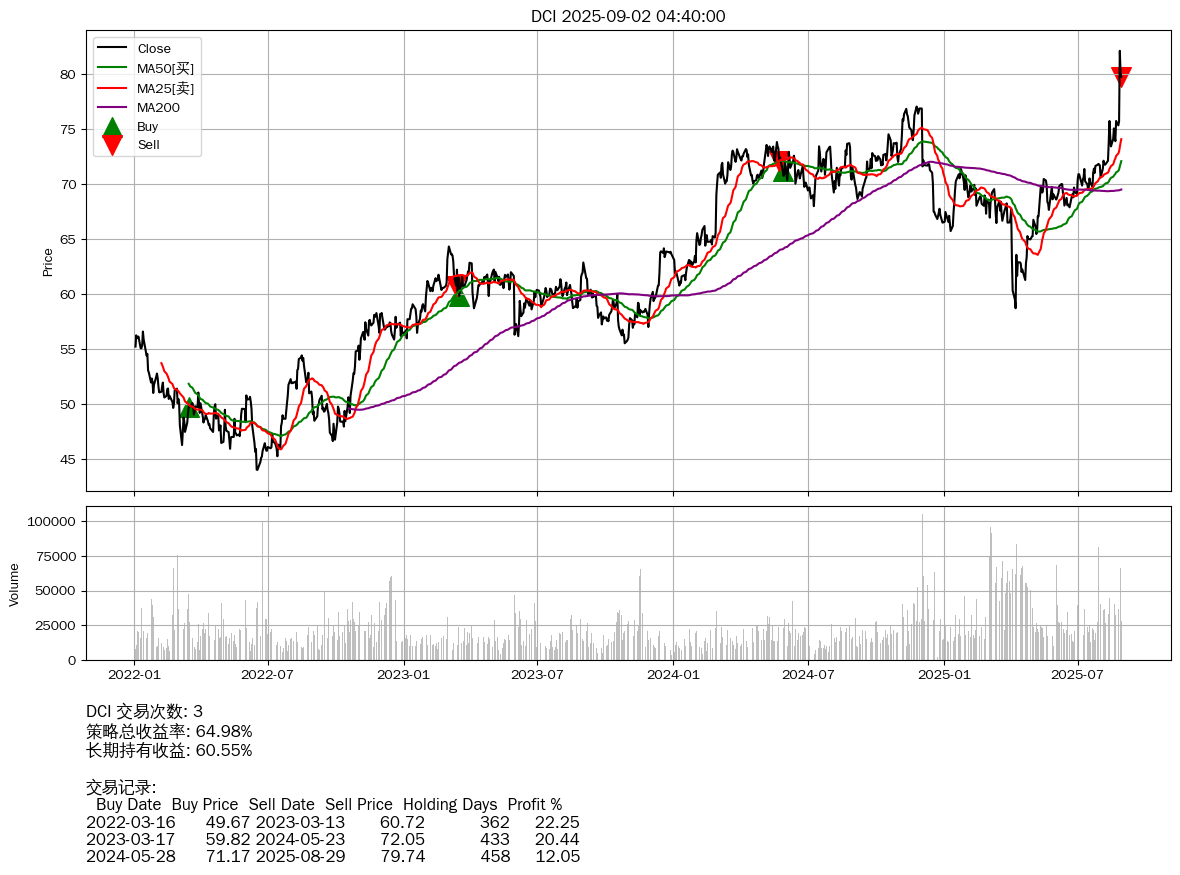
Task: Click the 长期持有收益 60.55% text
Action: tap(169, 750)
